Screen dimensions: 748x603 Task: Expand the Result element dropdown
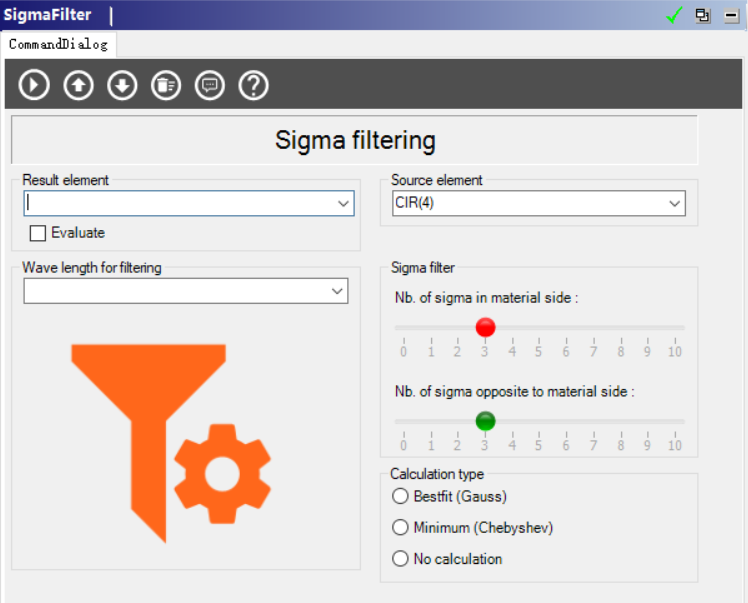tap(344, 204)
